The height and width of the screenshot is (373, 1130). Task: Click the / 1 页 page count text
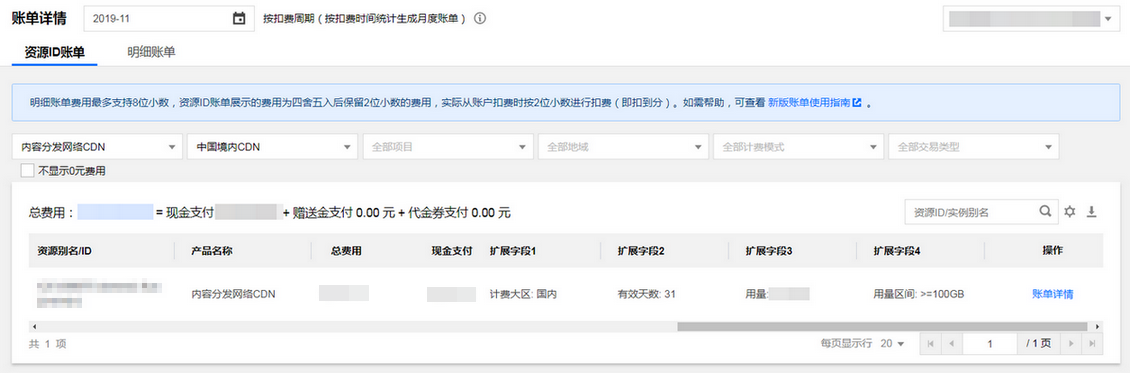point(1039,344)
